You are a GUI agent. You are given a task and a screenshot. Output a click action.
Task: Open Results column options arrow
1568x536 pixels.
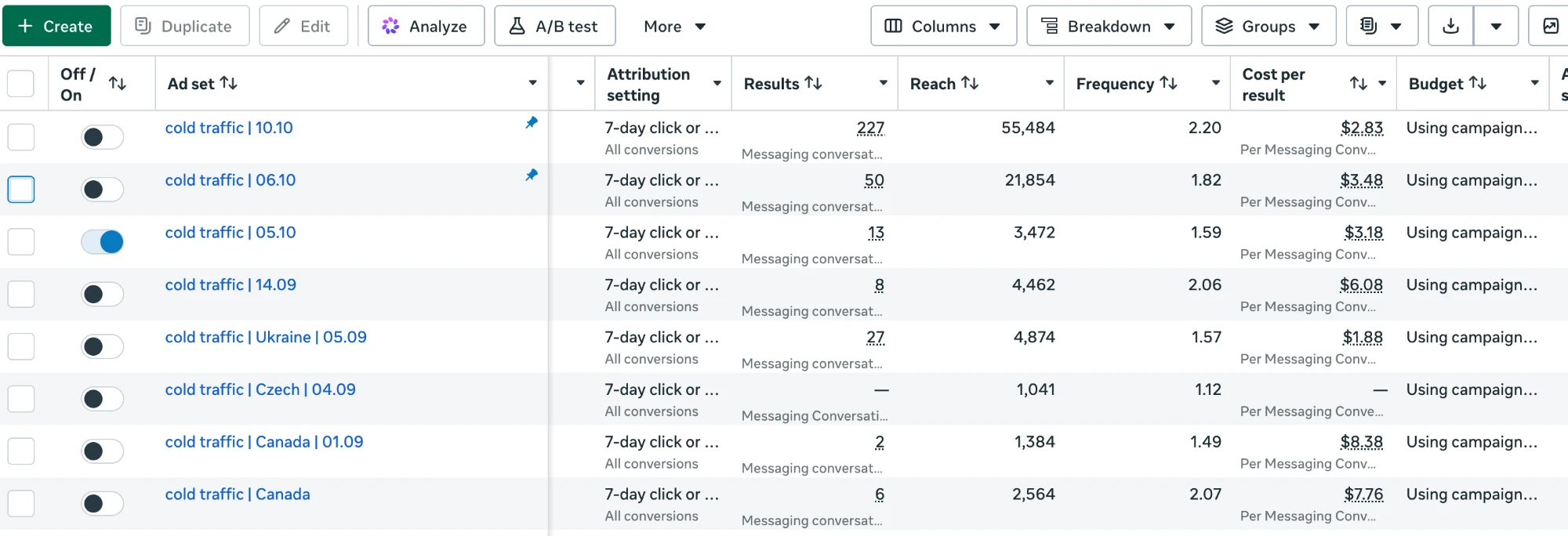pyautogui.click(x=884, y=83)
